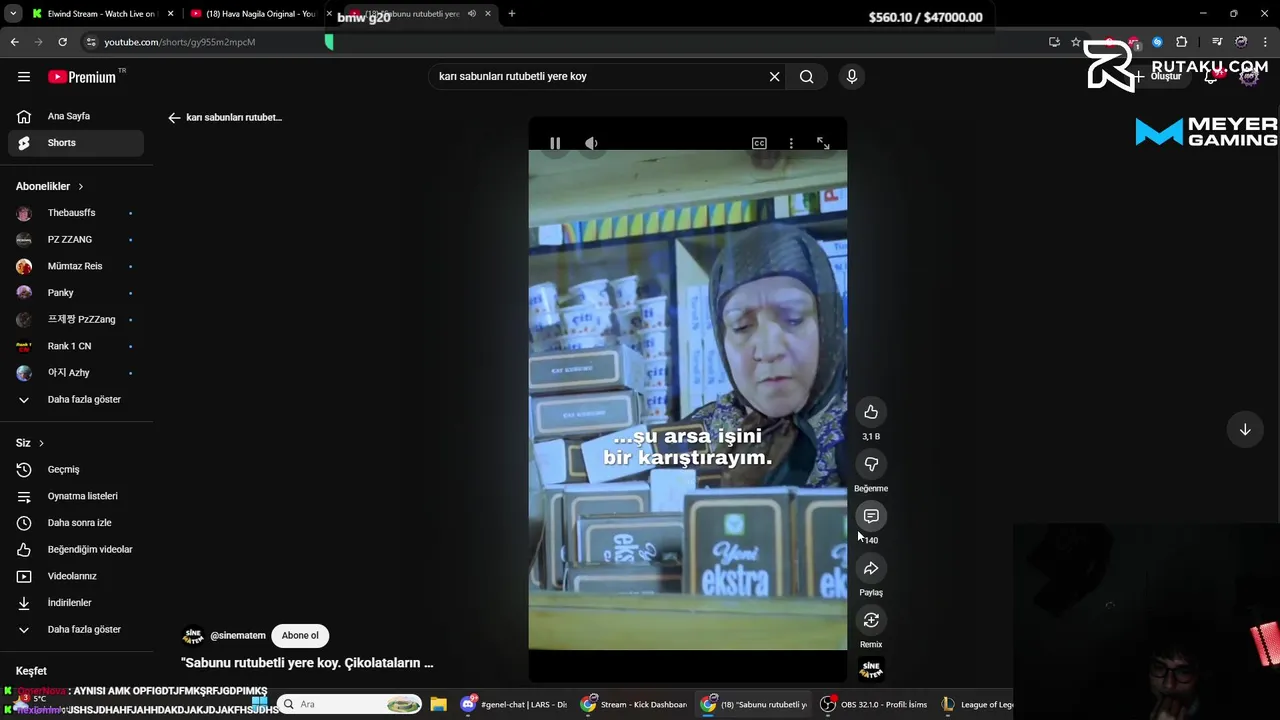Viewport: 1280px width, 720px height.
Task: Open the Discord genel-chat taskbar window
Action: 513,704
